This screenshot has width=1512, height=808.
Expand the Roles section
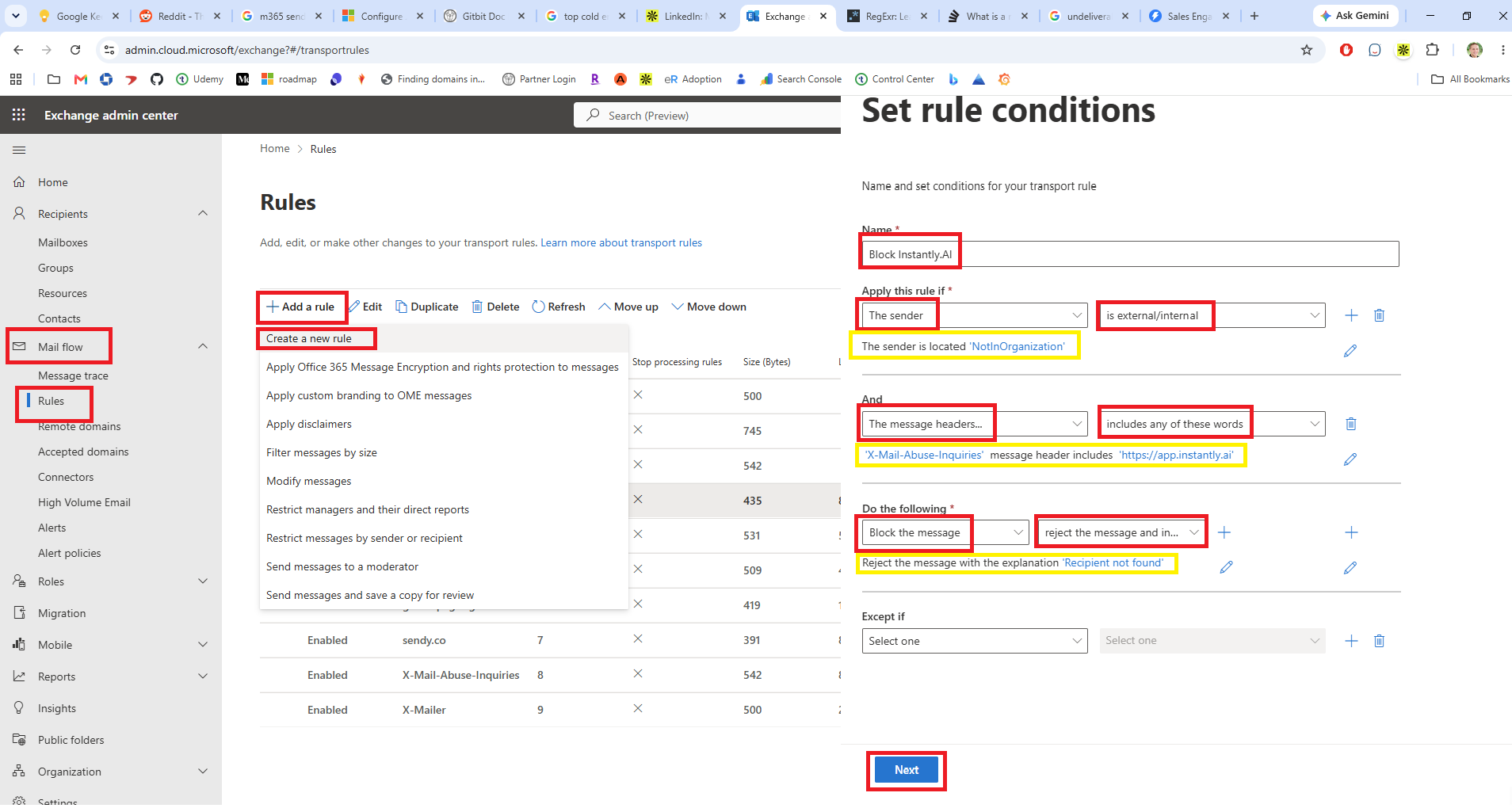203,581
